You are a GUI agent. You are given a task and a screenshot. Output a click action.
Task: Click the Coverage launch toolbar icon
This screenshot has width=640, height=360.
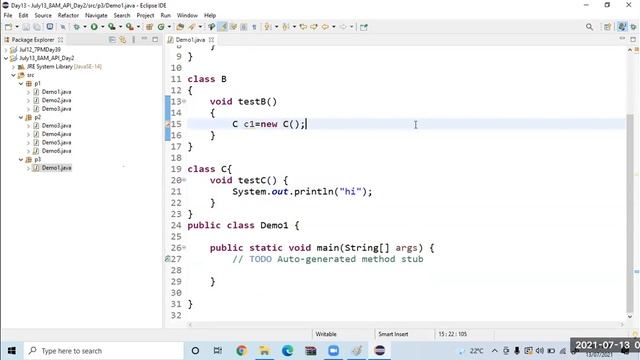(x=111, y=27)
